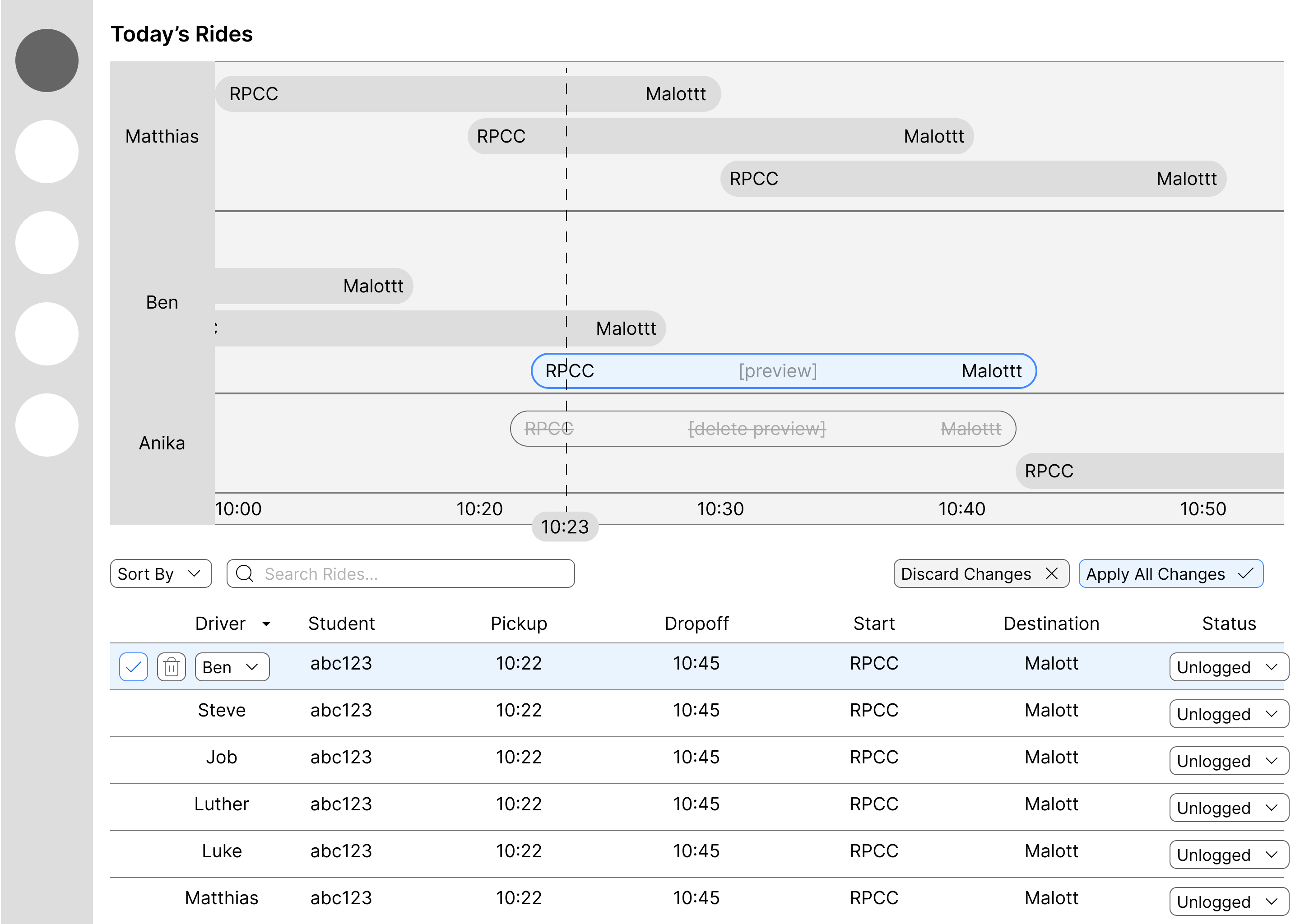Select the second sidebar circle

pyautogui.click(x=46, y=151)
